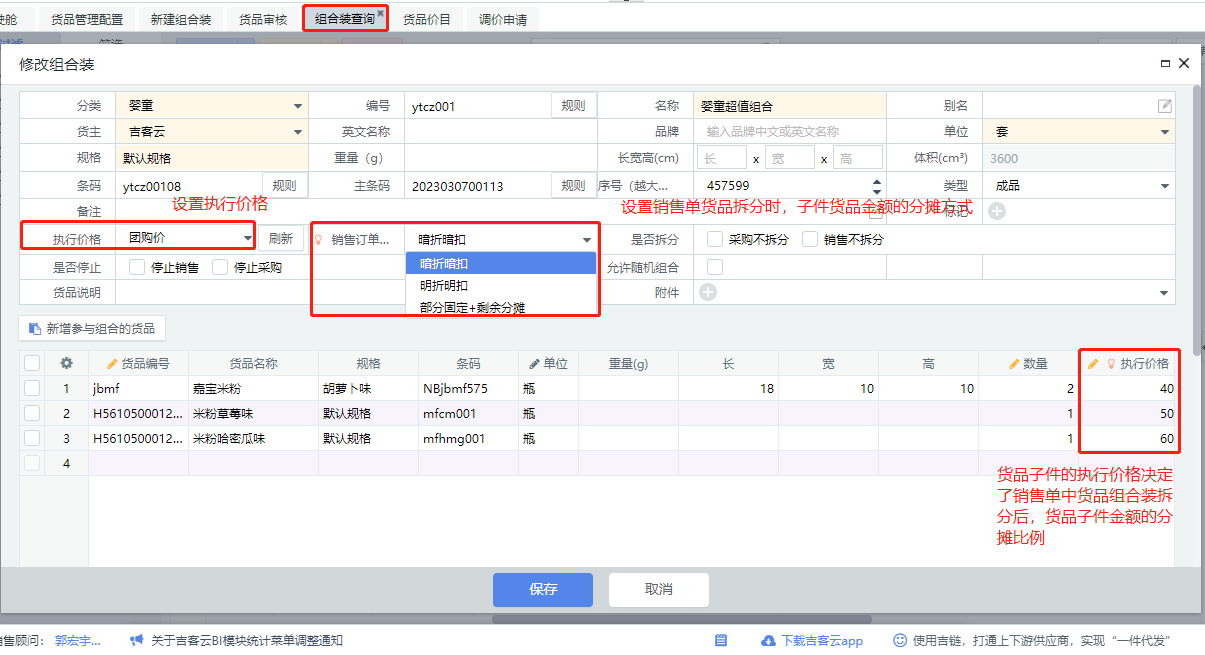This screenshot has height=655, width=1205.
Task: Click 刷新 next to 执行价格
Action: (281, 238)
